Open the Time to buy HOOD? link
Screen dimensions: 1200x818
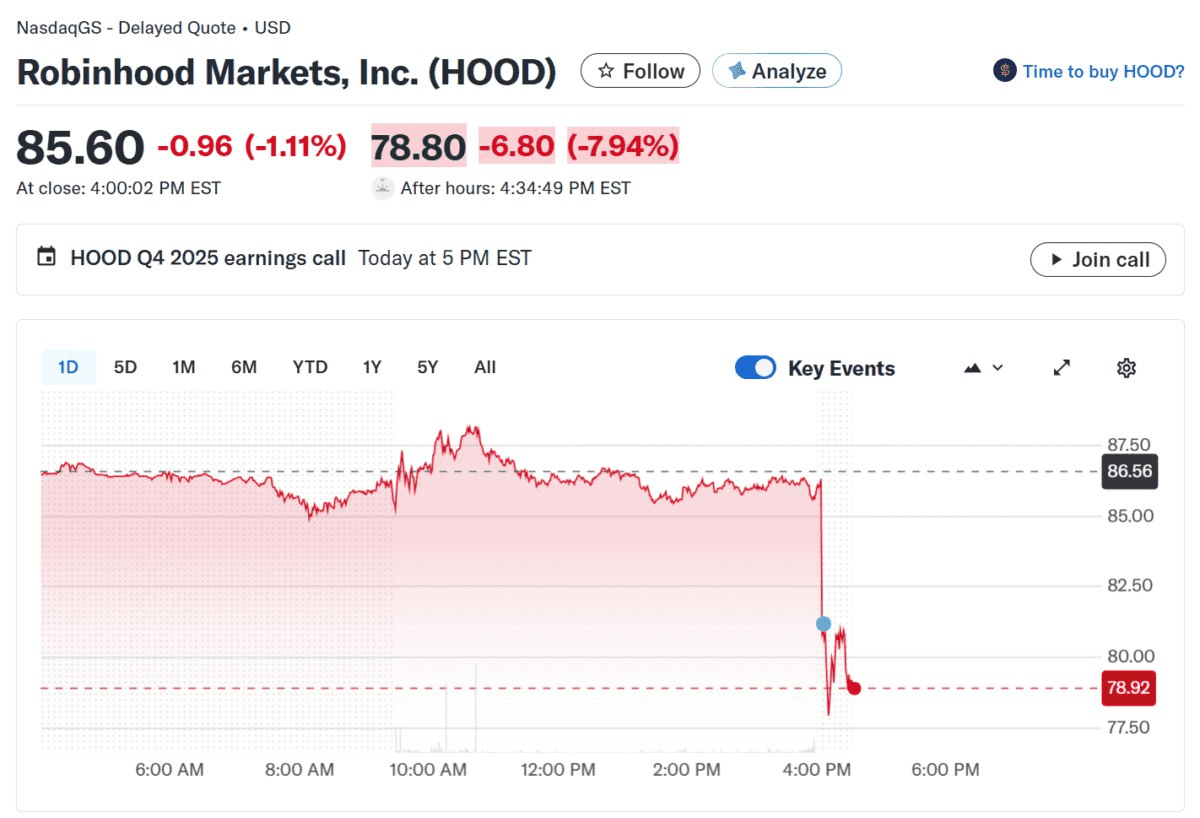pos(1103,71)
